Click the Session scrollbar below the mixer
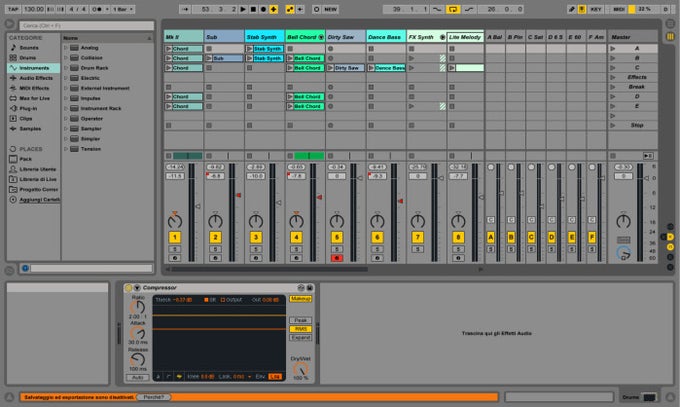This screenshot has height=407, width=680. point(269,269)
